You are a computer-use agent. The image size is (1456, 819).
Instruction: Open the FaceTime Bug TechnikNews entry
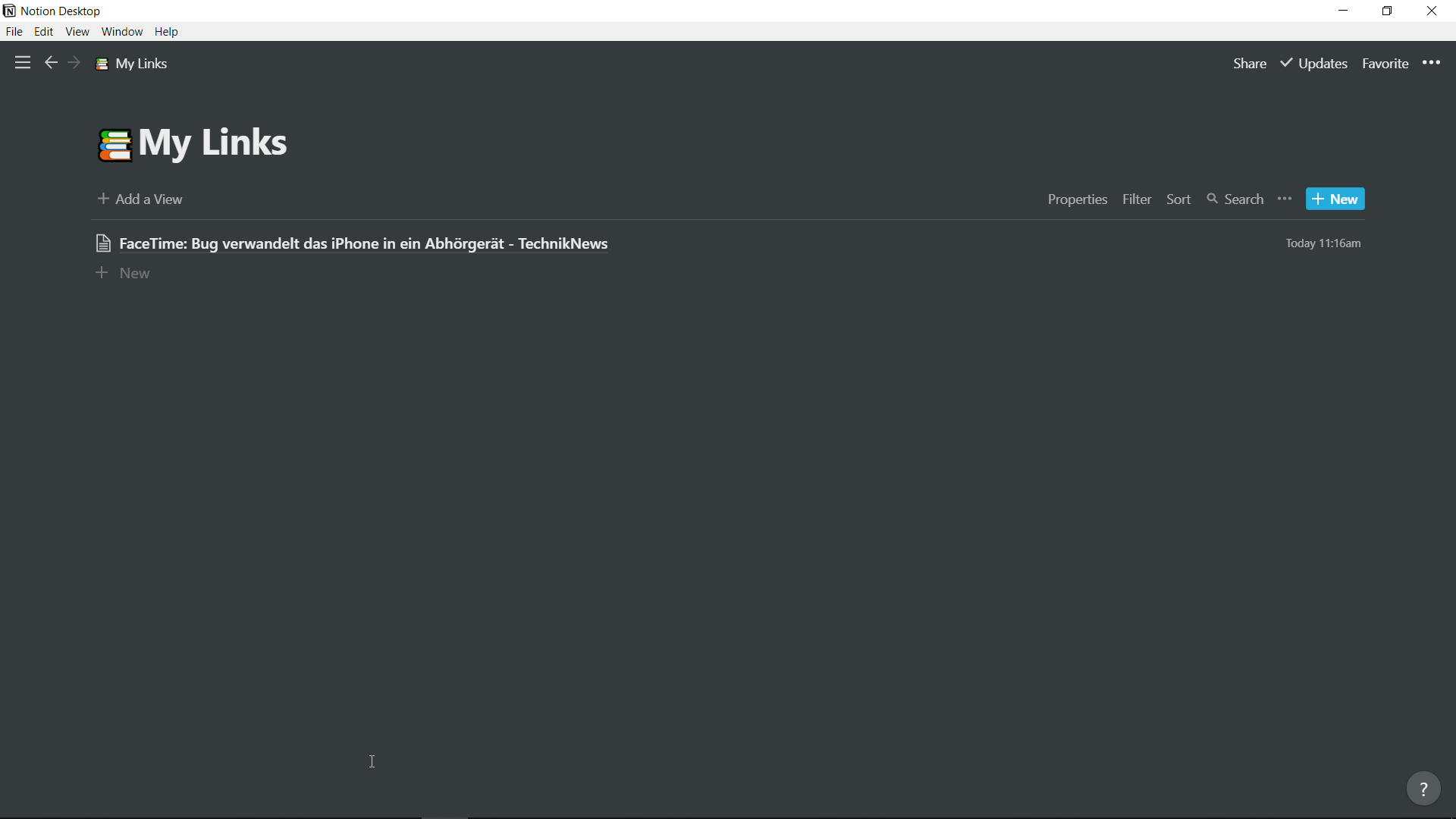(x=363, y=243)
